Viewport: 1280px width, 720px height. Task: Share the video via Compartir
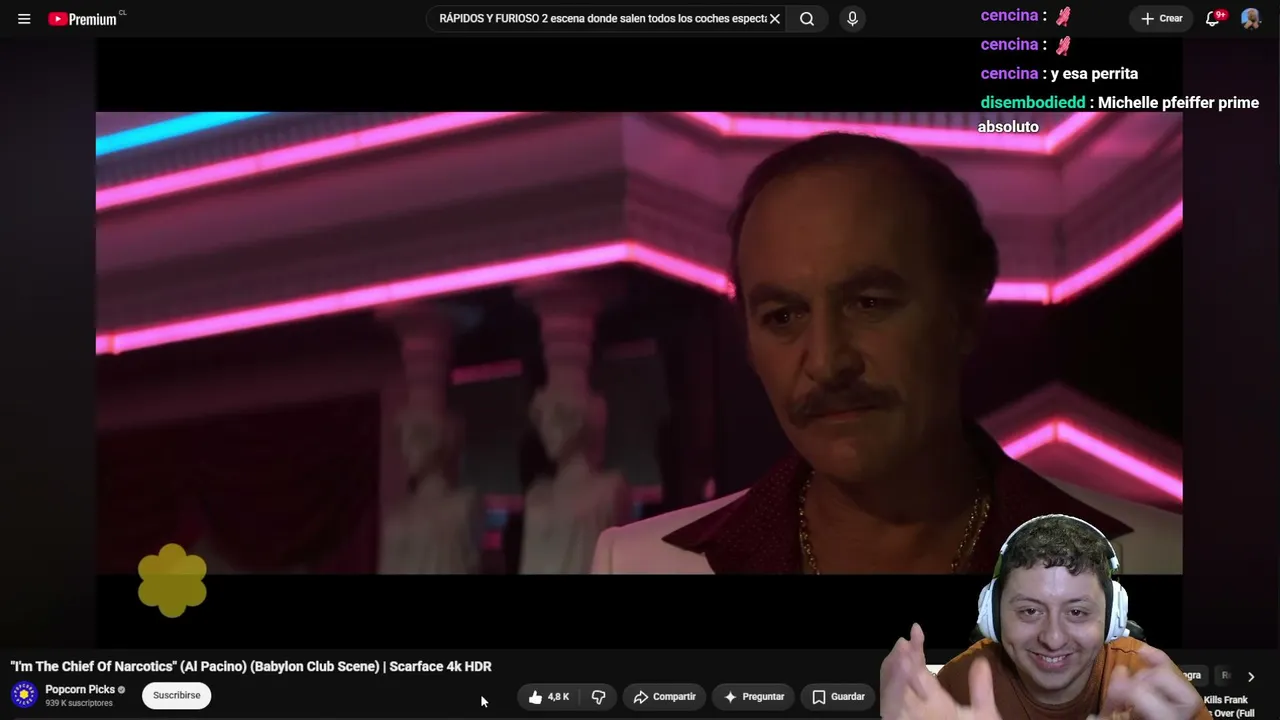coord(665,697)
